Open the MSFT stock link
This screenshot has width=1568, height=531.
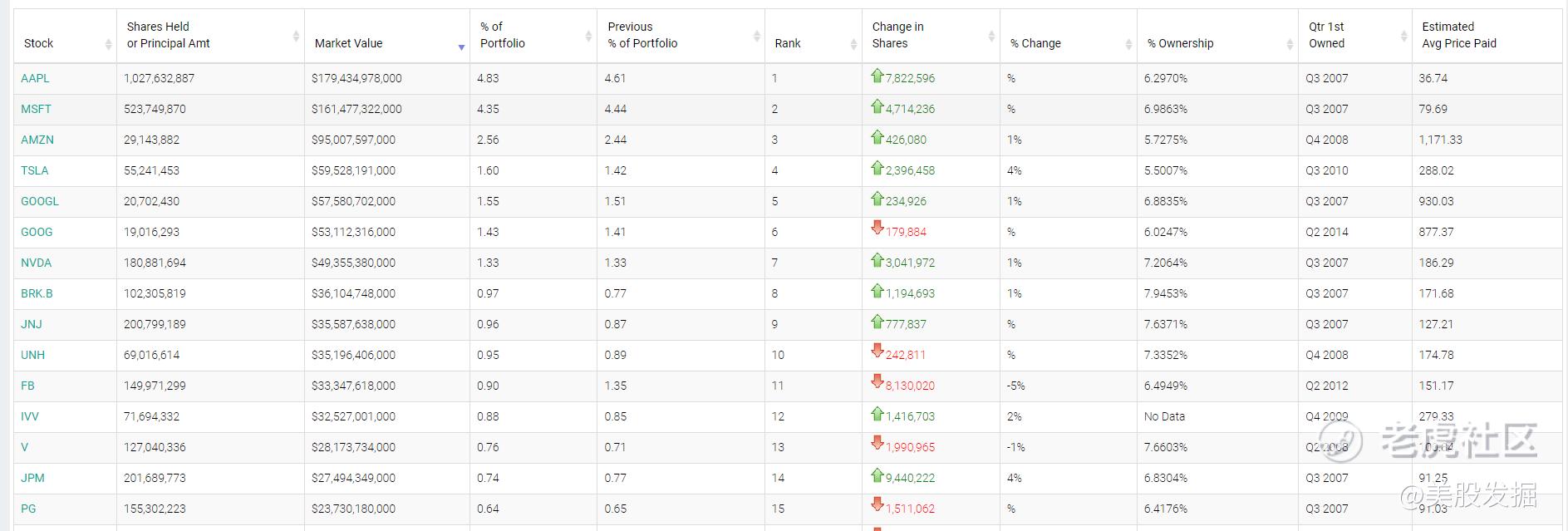36,109
